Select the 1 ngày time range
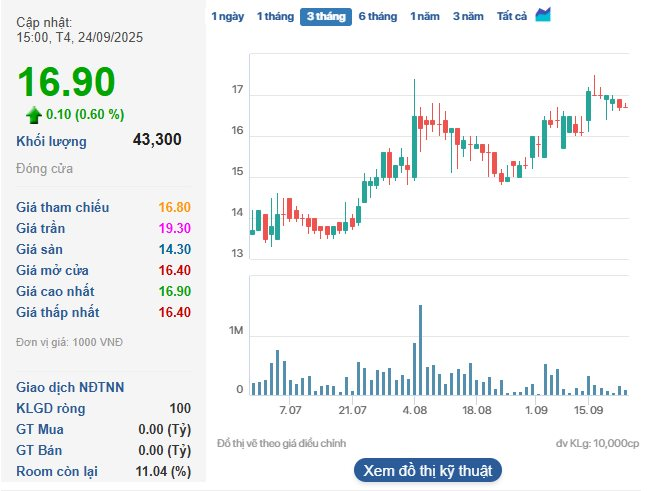The image size is (662, 491). (x=227, y=16)
